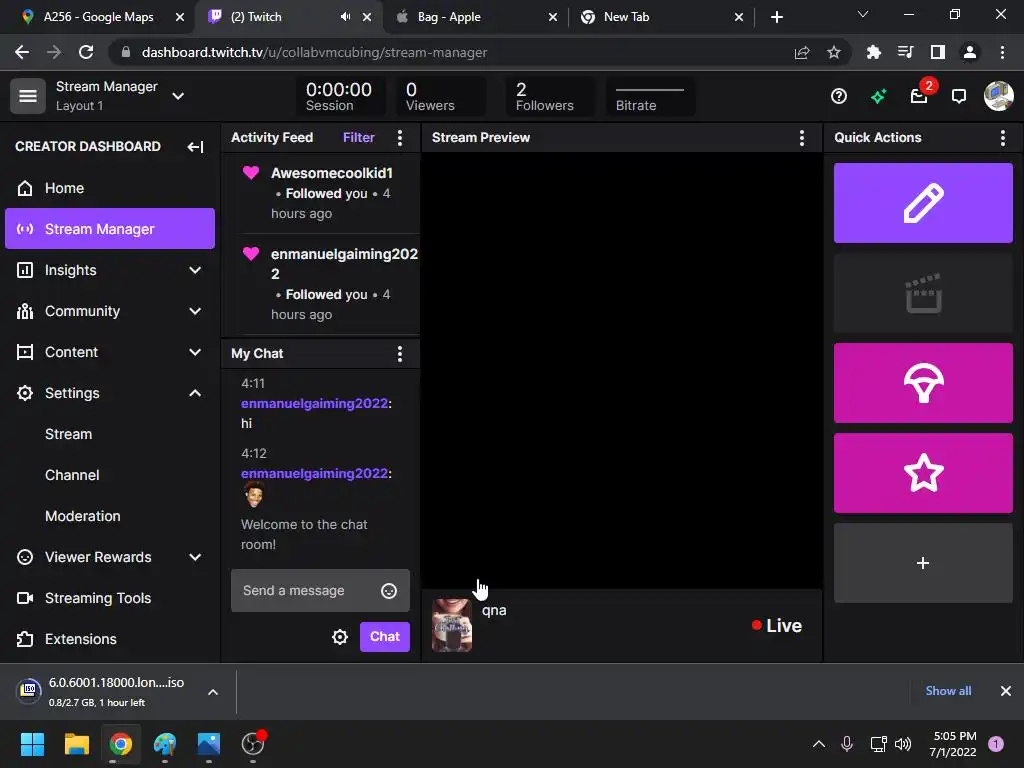1024x768 pixels.
Task: Click the qna stream category thumbnail
Action: 451,625
